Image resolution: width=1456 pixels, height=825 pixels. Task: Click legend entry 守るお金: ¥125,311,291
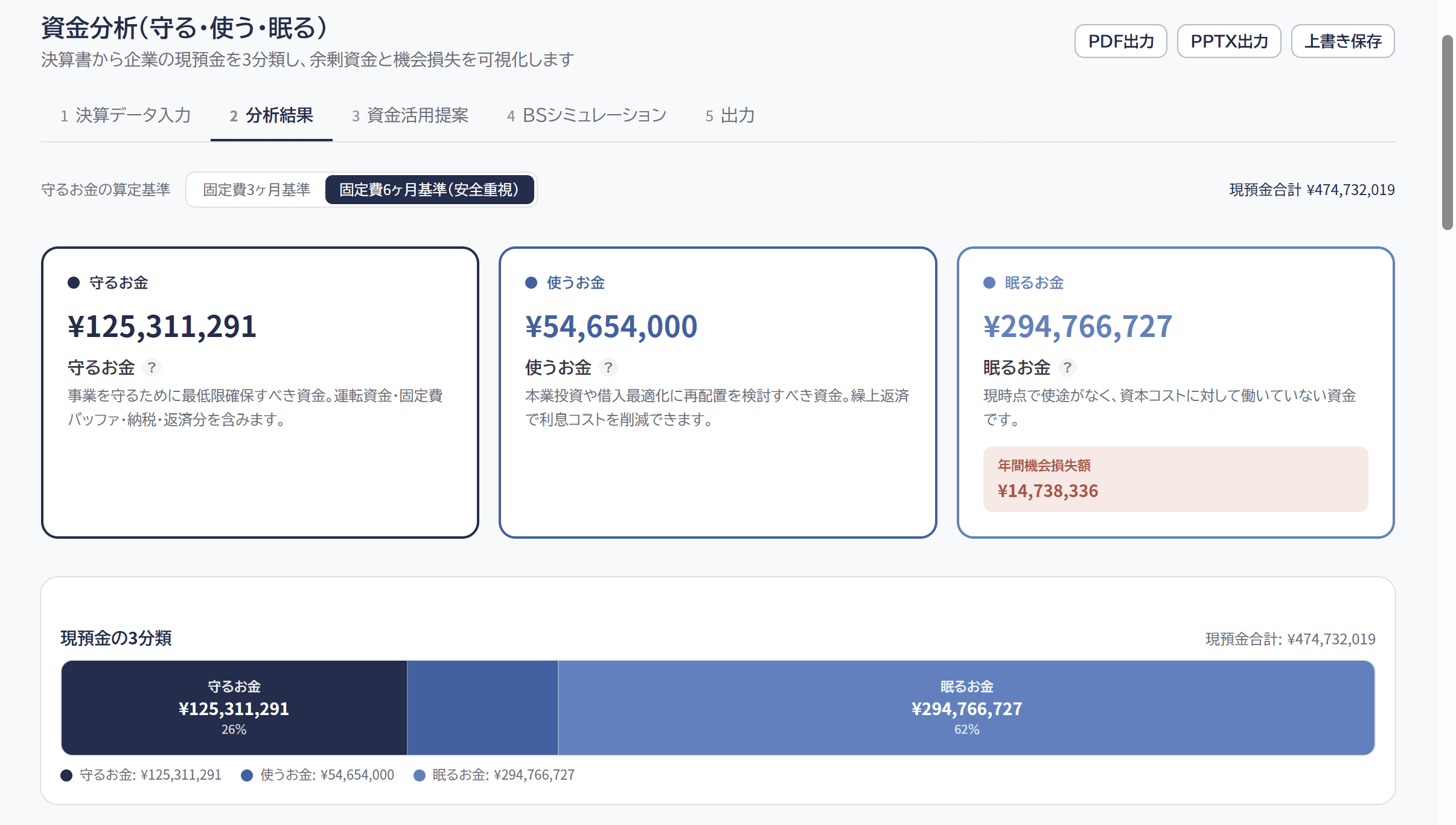pos(141,775)
